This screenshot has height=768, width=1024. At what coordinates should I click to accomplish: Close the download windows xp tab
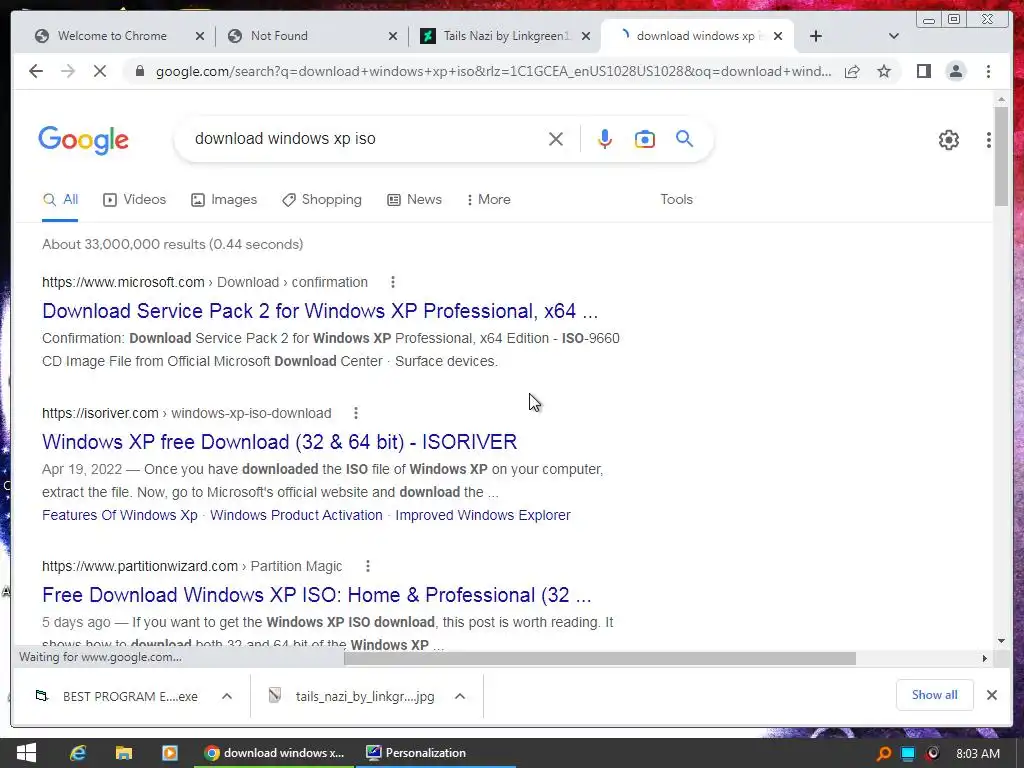click(778, 36)
